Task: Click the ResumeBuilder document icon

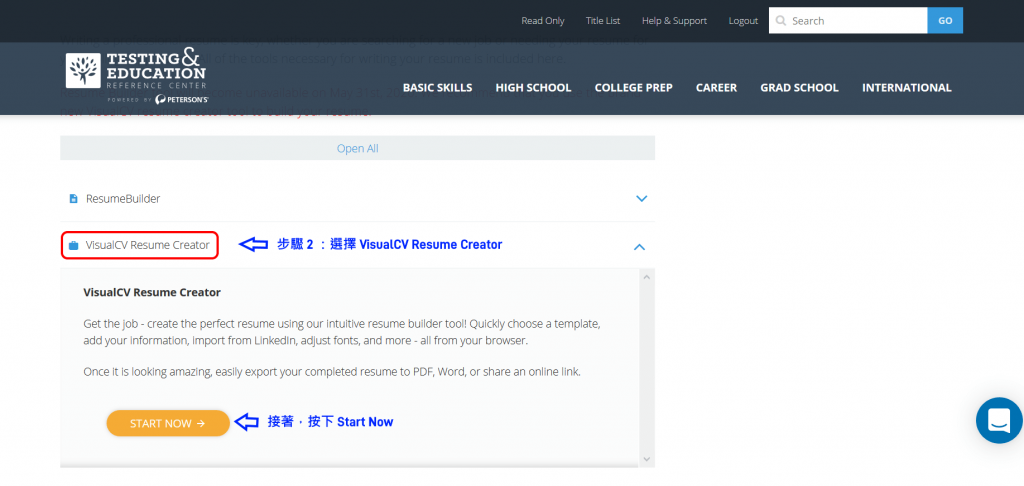Action: pos(74,199)
